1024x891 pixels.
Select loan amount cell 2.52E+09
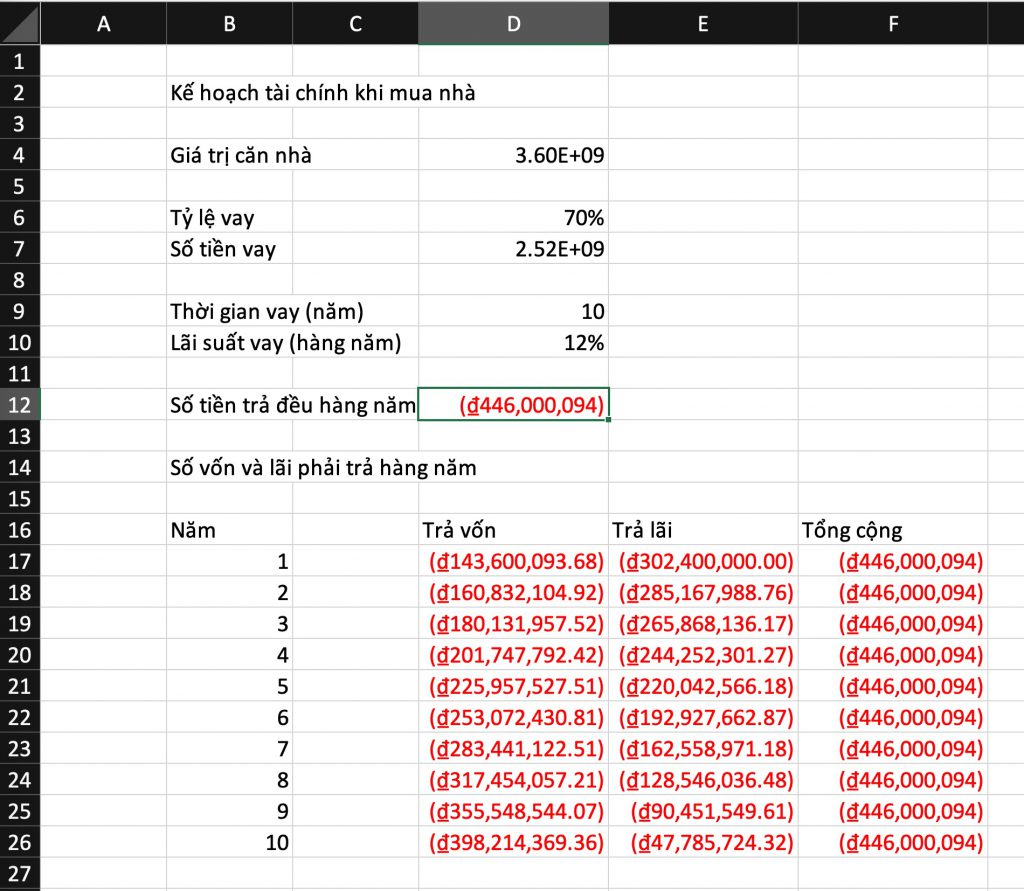513,248
